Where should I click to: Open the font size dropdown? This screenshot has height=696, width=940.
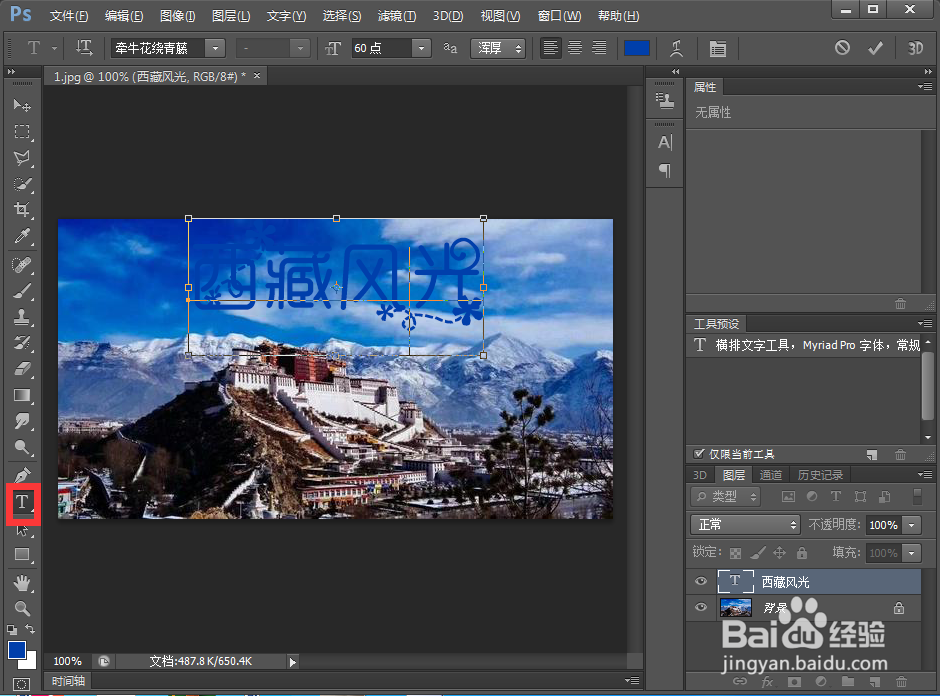point(421,48)
